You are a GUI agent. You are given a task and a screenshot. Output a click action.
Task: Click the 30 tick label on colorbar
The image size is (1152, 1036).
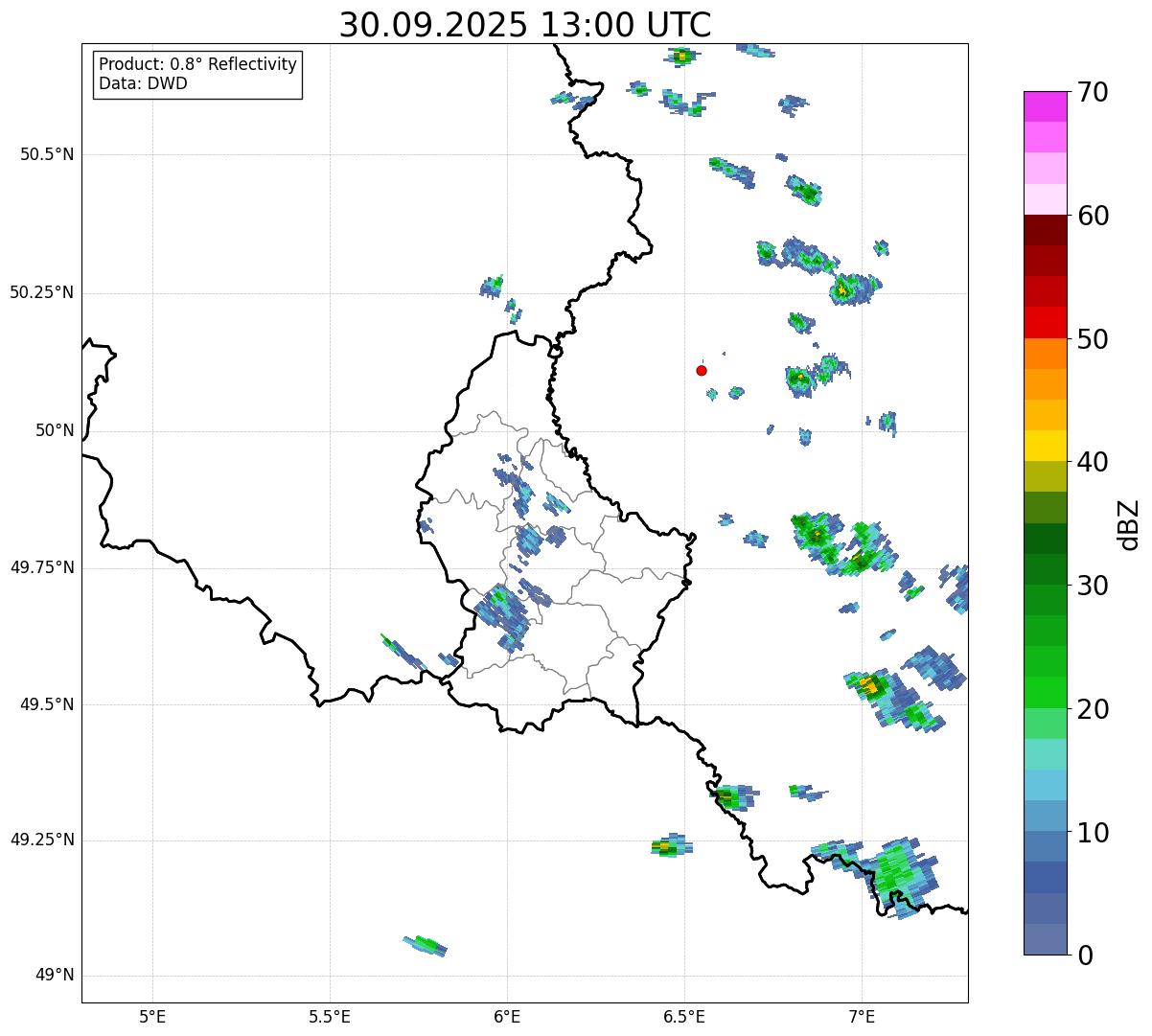point(1094,586)
